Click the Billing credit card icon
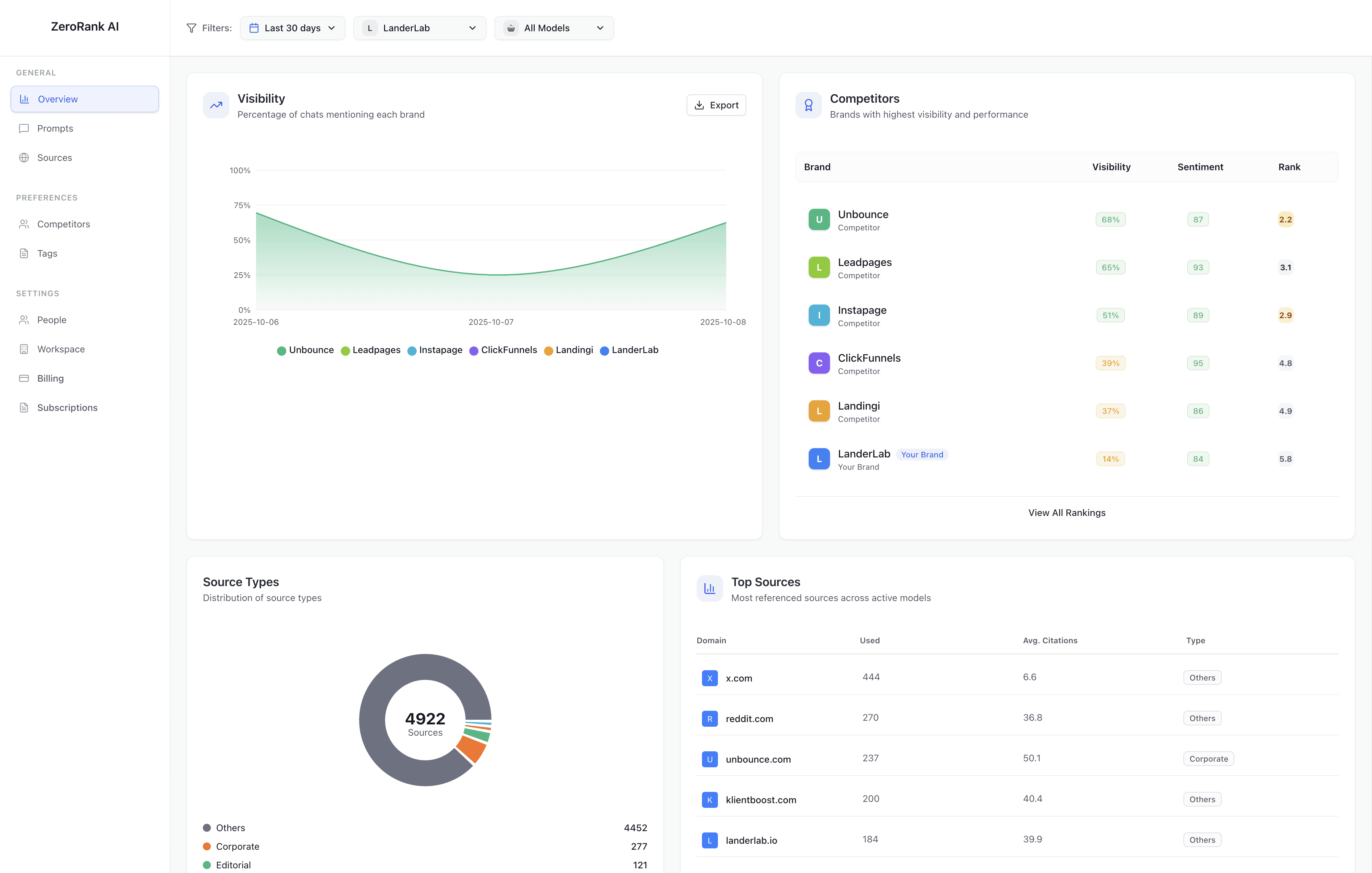Image resolution: width=1372 pixels, height=873 pixels. pos(24,378)
